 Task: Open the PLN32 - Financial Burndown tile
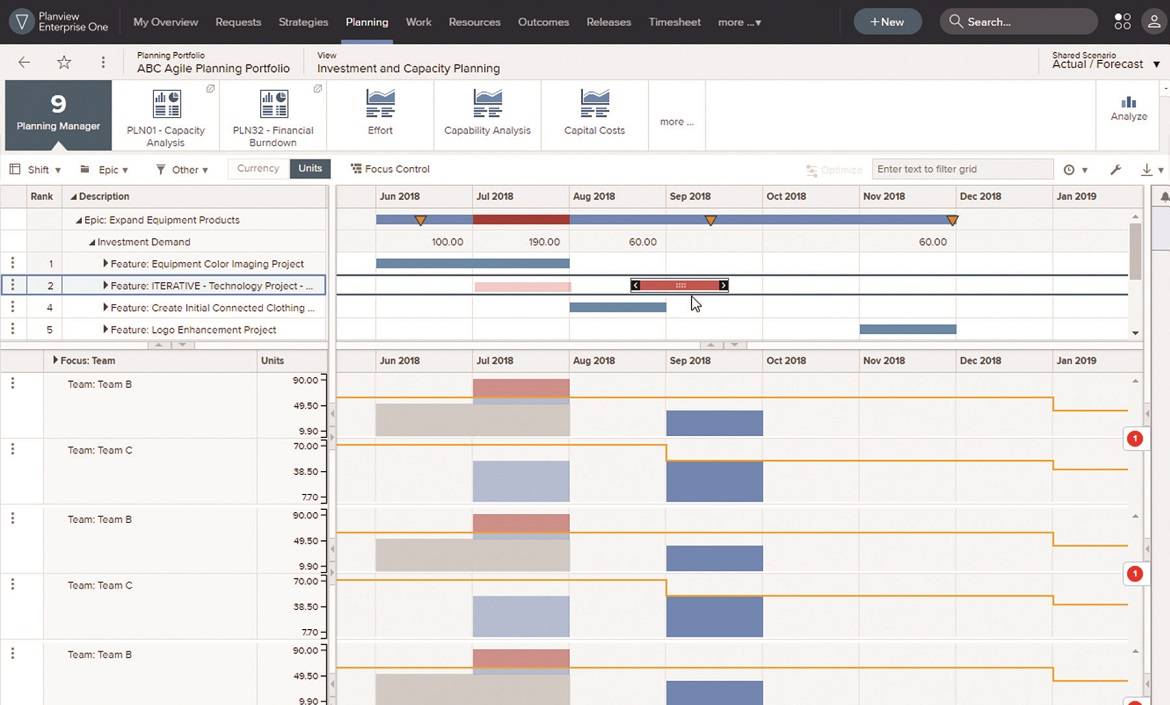[273, 113]
